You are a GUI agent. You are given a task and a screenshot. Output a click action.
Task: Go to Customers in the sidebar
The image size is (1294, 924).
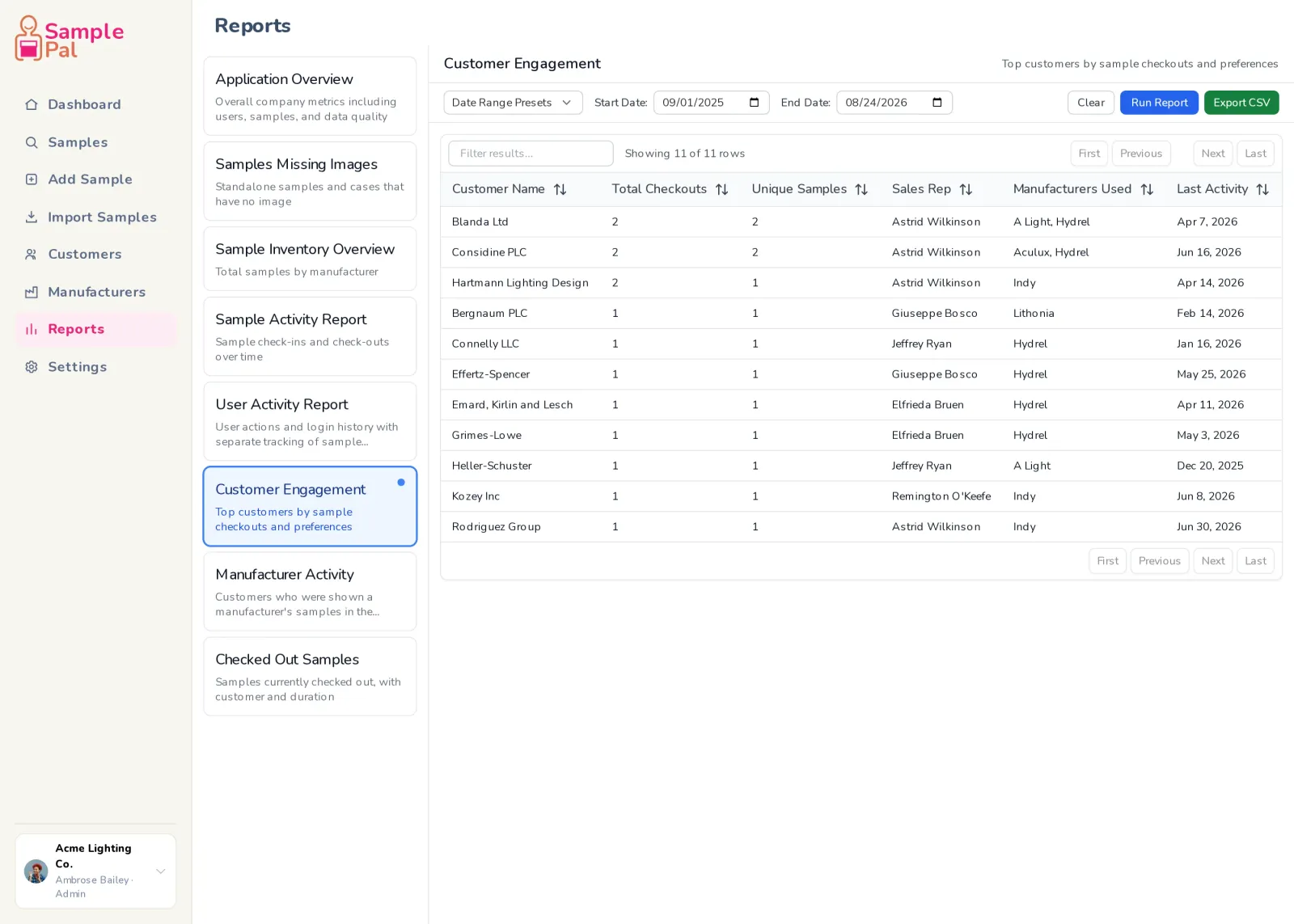coord(95,254)
